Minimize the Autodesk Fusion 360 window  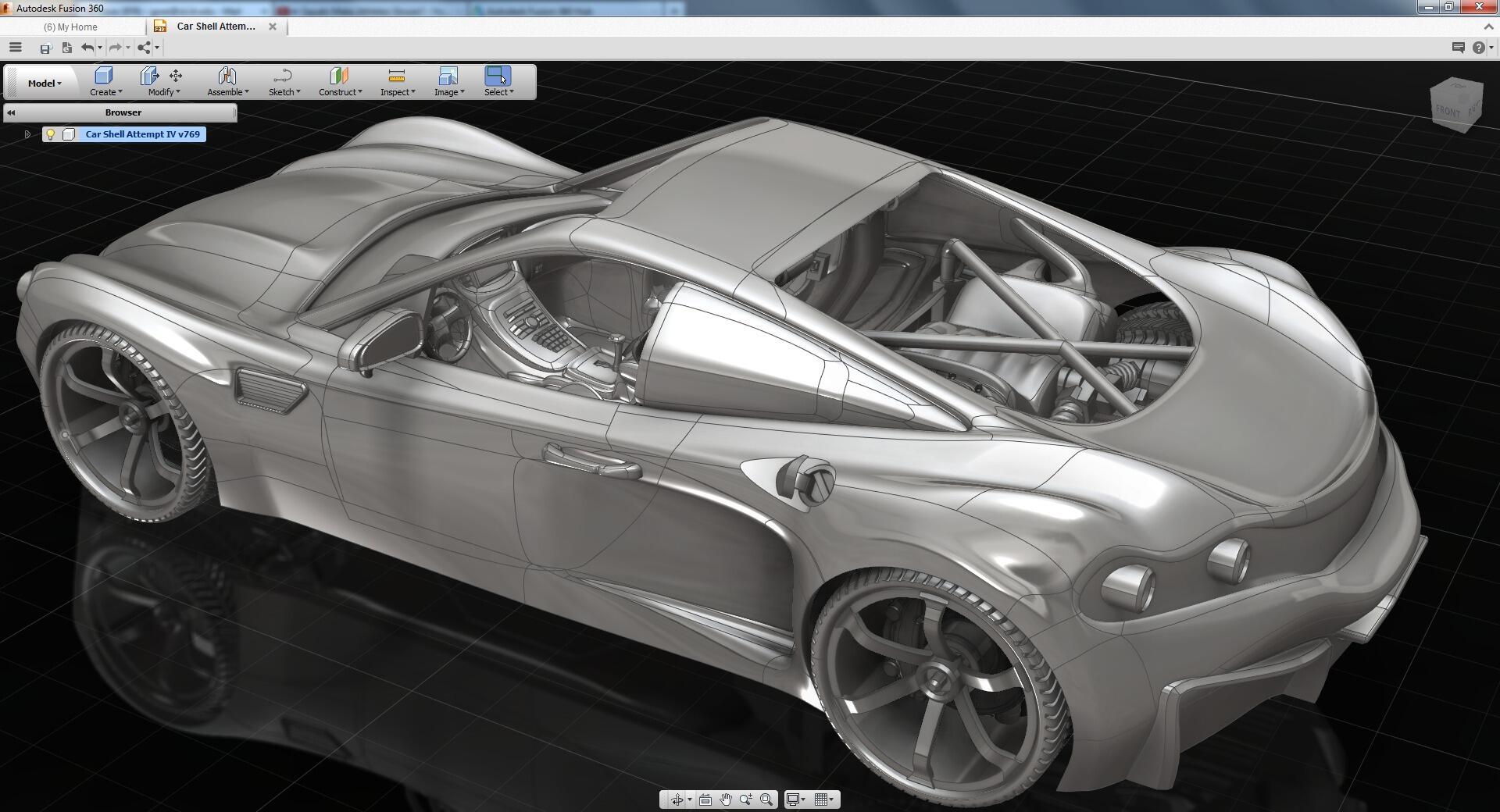click(1429, 7)
